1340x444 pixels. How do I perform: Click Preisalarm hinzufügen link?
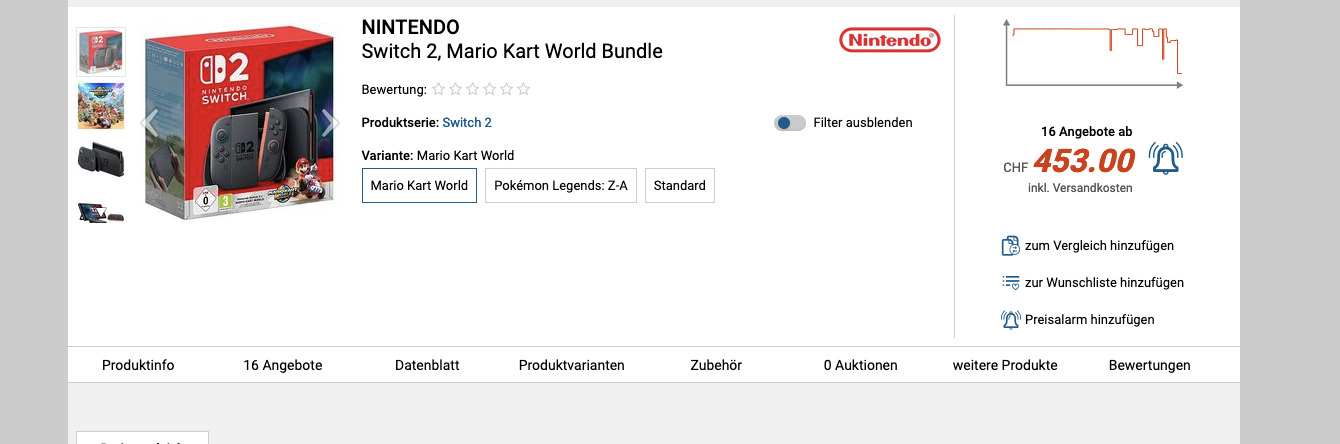pos(1089,319)
